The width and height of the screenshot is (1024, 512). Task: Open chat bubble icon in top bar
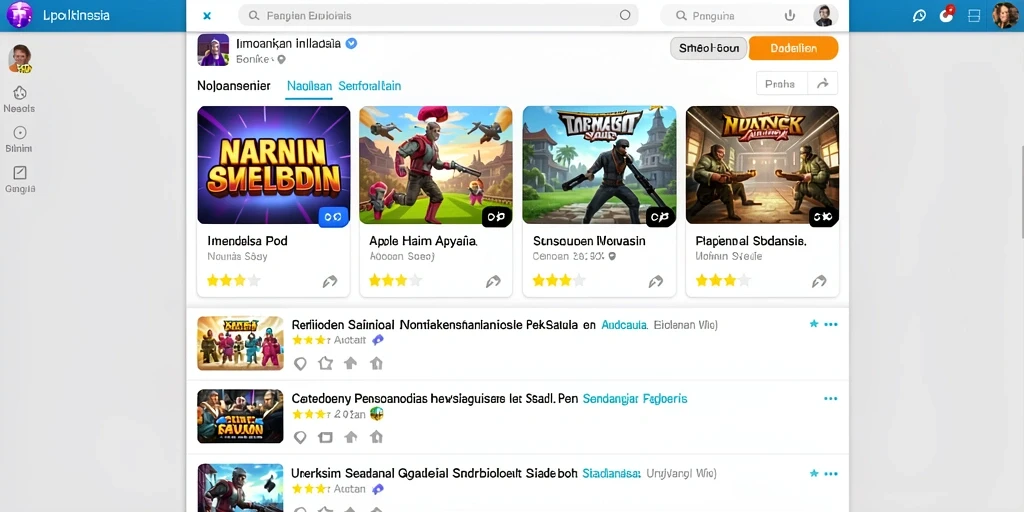(x=920, y=16)
